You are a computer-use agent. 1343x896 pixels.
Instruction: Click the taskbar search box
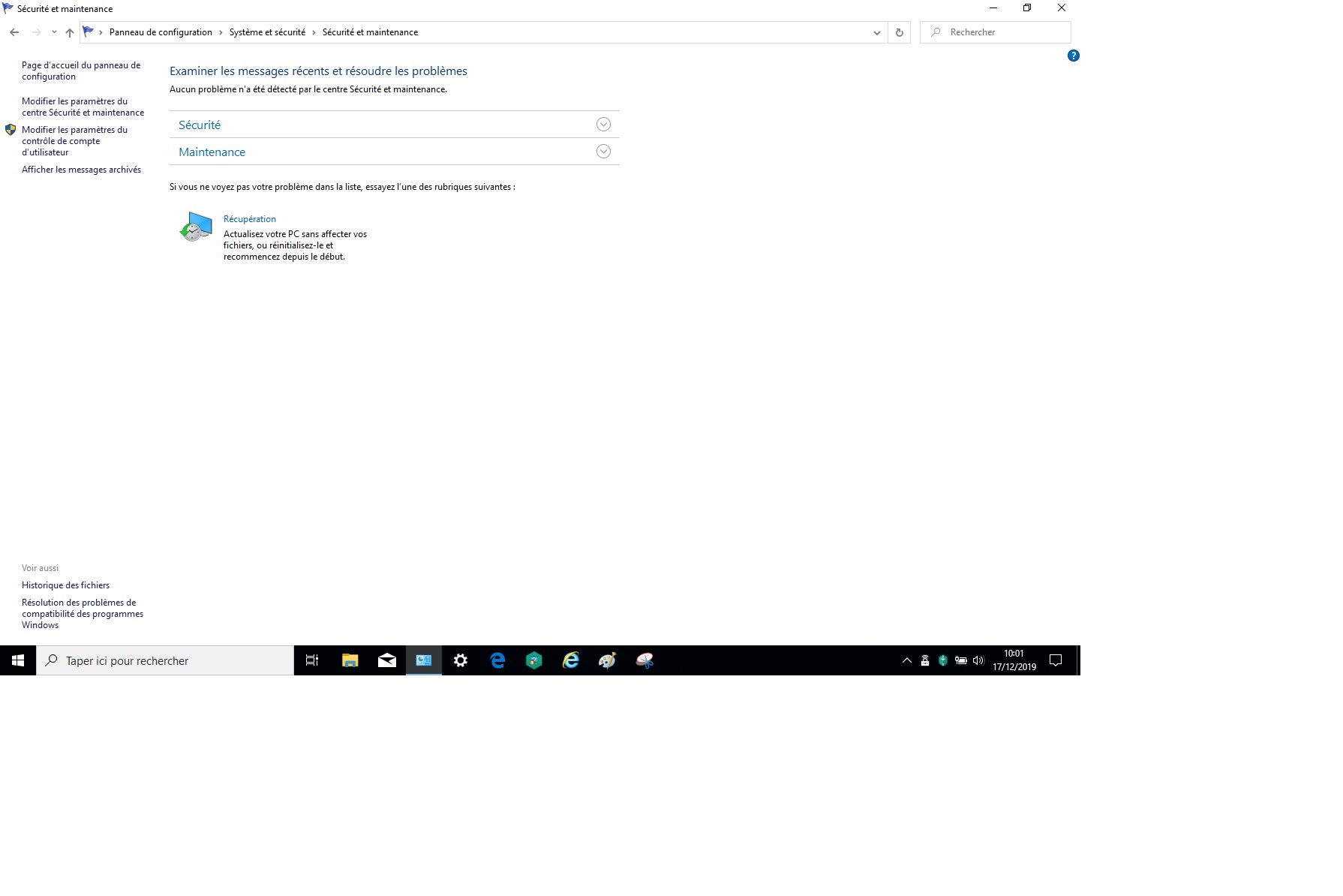(165, 660)
